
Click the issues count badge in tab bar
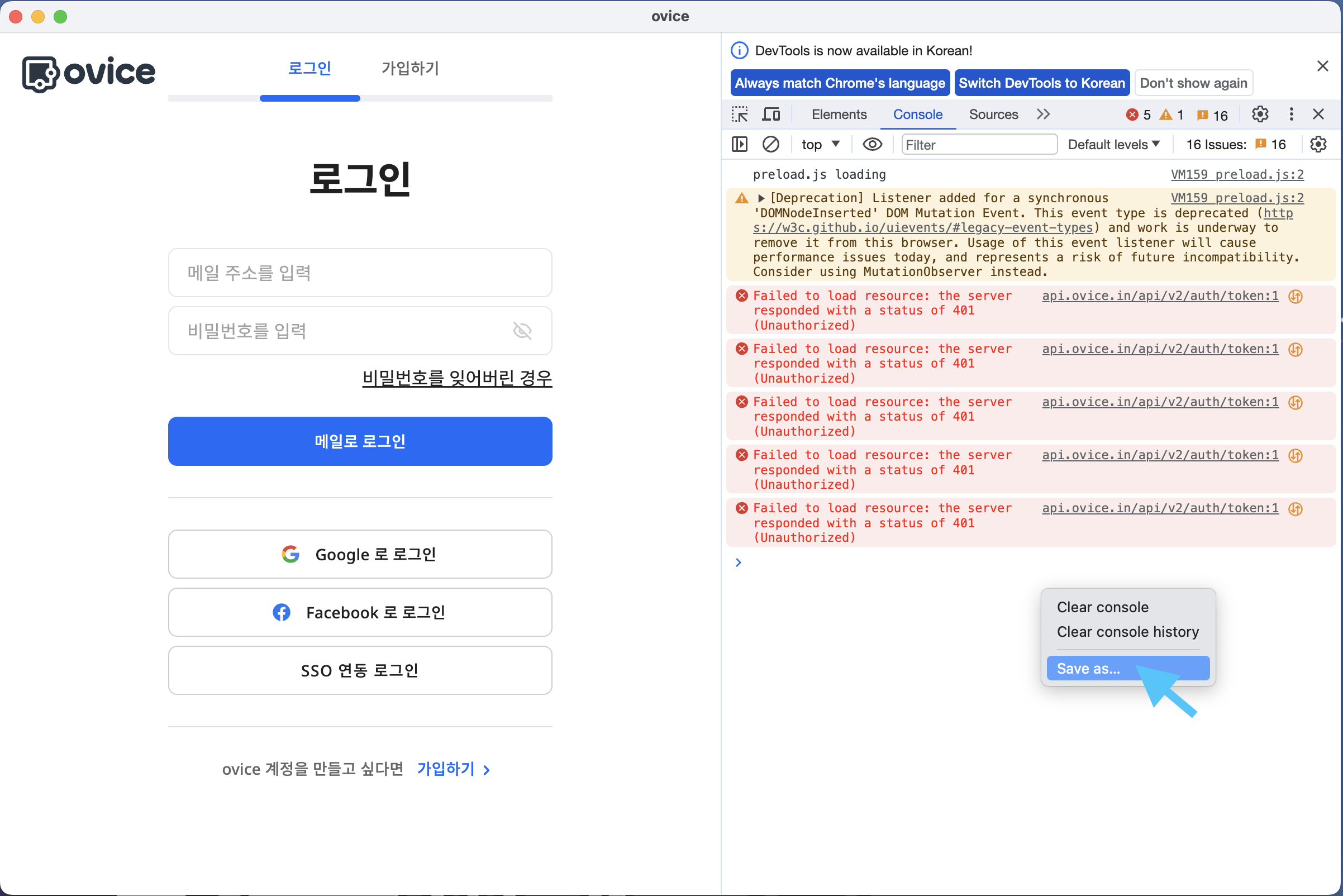[x=1212, y=115]
